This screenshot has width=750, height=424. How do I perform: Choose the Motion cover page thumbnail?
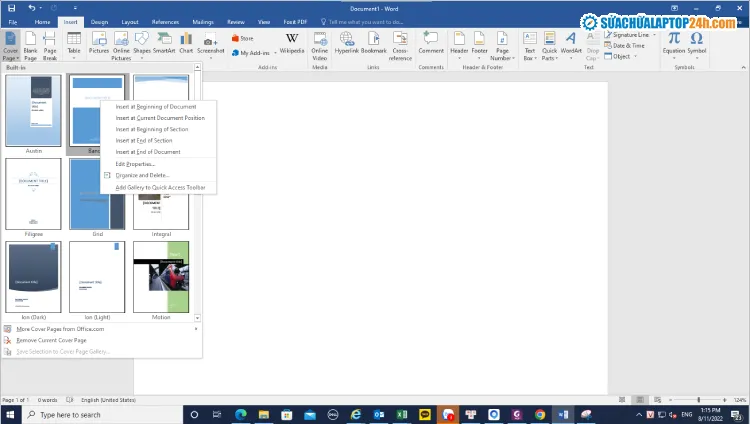[x=161, y=277]
